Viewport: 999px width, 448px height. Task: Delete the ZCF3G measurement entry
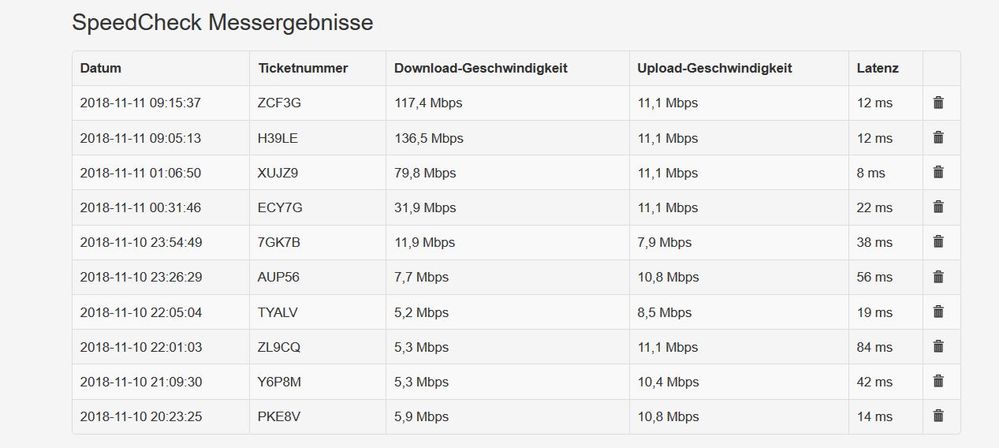(x=938, y=103)
